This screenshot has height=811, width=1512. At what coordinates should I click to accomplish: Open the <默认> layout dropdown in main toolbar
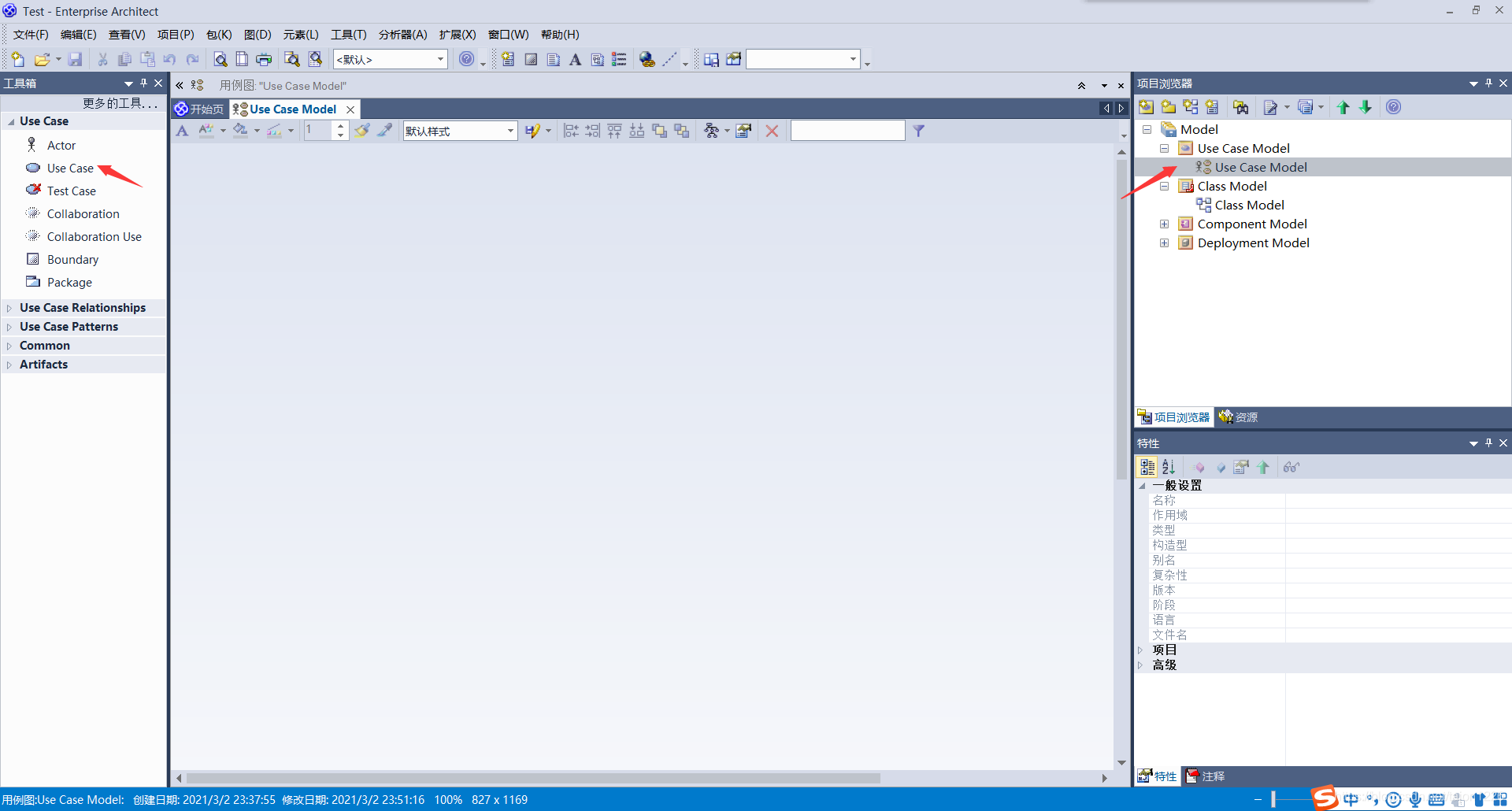tap(440, 59)
